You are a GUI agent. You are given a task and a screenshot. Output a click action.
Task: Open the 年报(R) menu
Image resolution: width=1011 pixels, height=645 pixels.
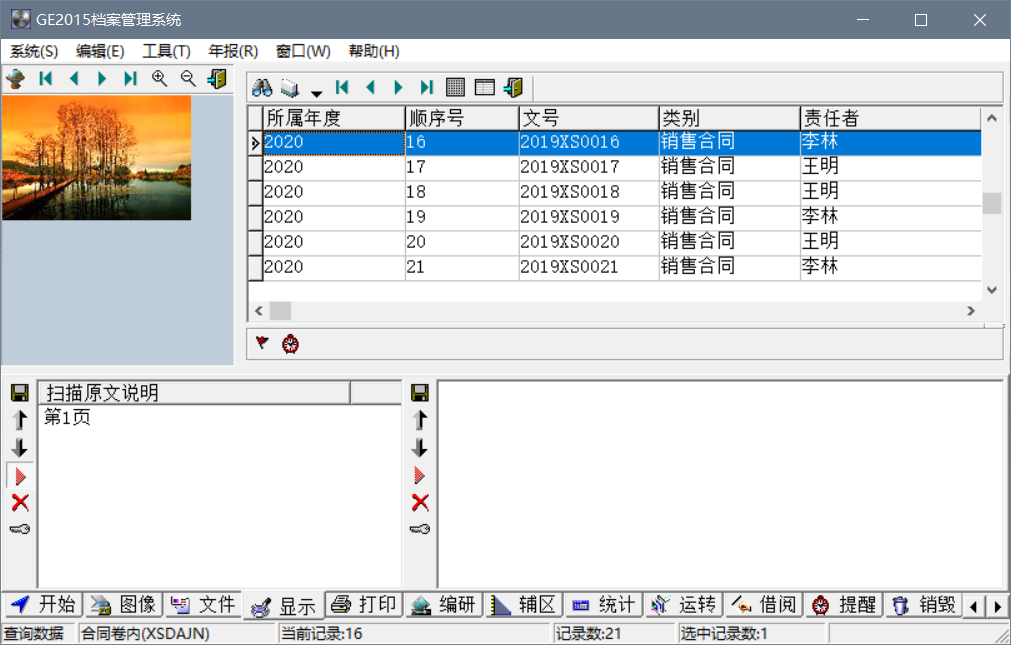233,51
